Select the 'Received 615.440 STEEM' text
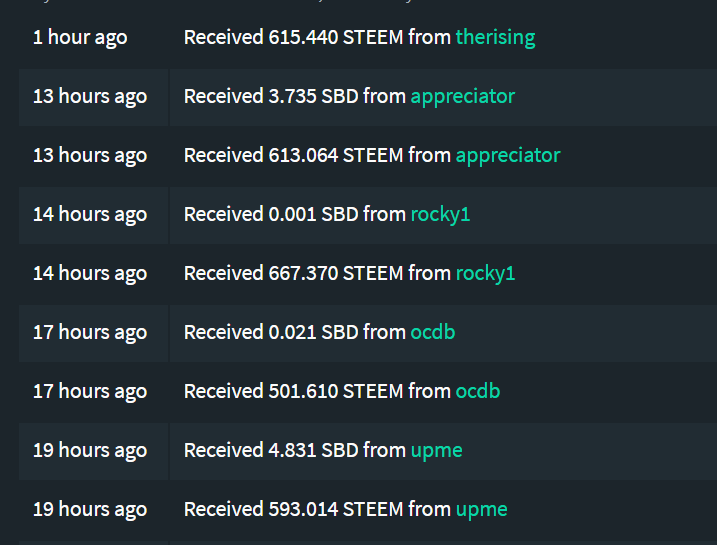The image size is (717, 545). pos(294,37)
